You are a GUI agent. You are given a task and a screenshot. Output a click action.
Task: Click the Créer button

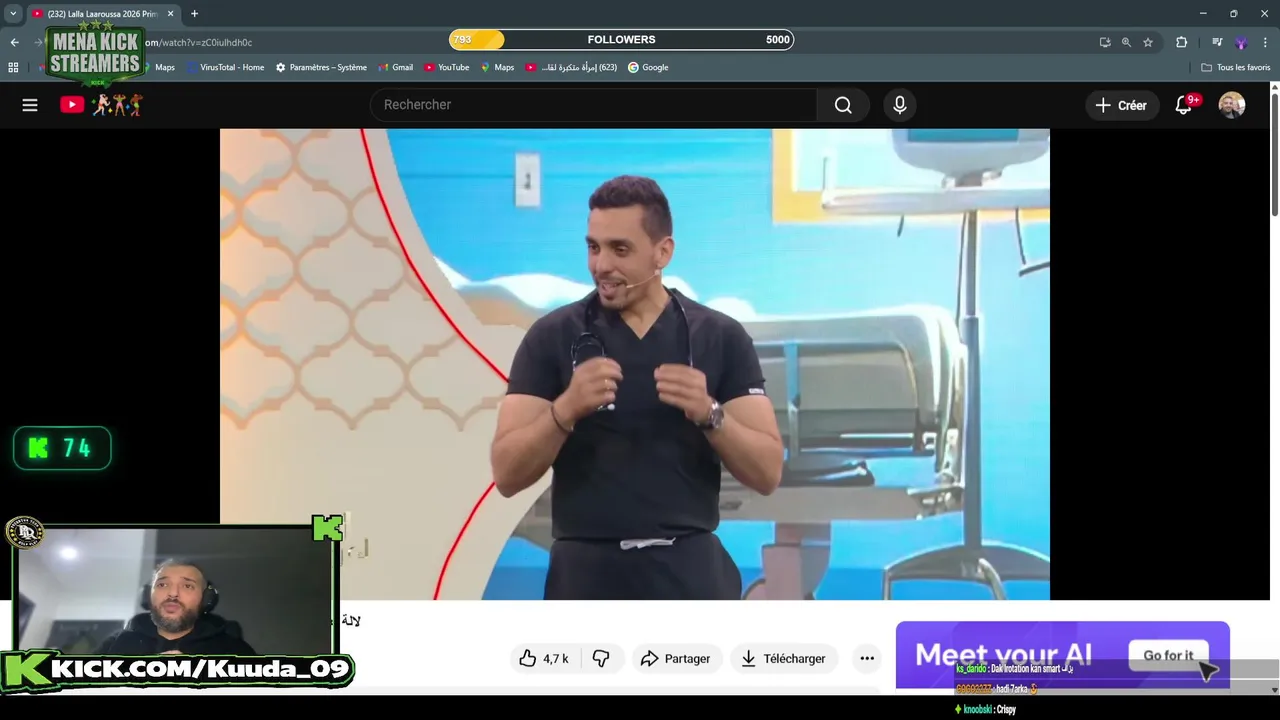tap(1121, 105)
